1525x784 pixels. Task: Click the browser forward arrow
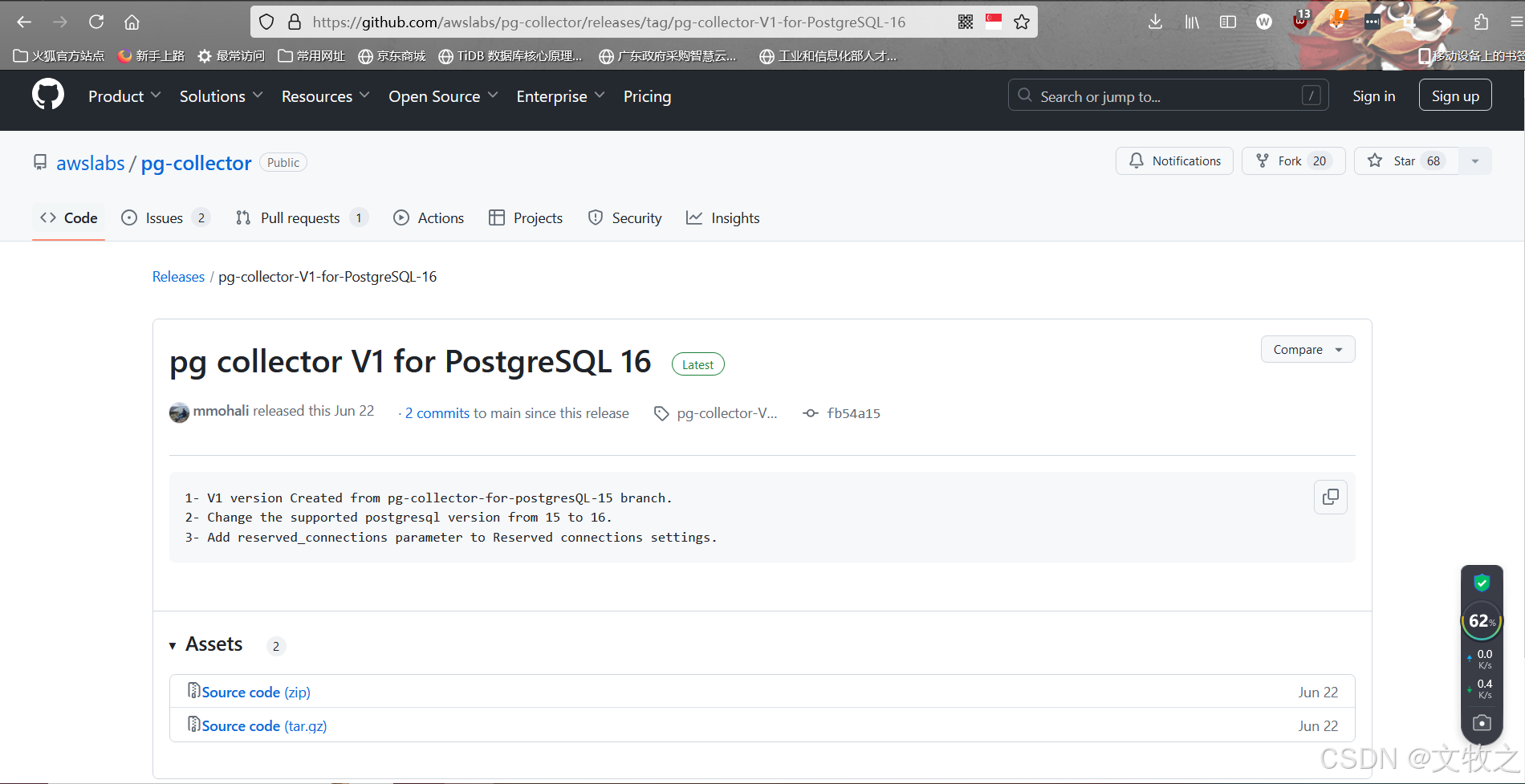click(x=60, y=22)
